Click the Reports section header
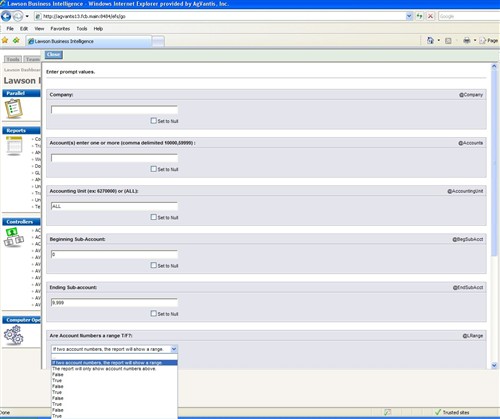500x419 pixels. (x=21, y=130)
